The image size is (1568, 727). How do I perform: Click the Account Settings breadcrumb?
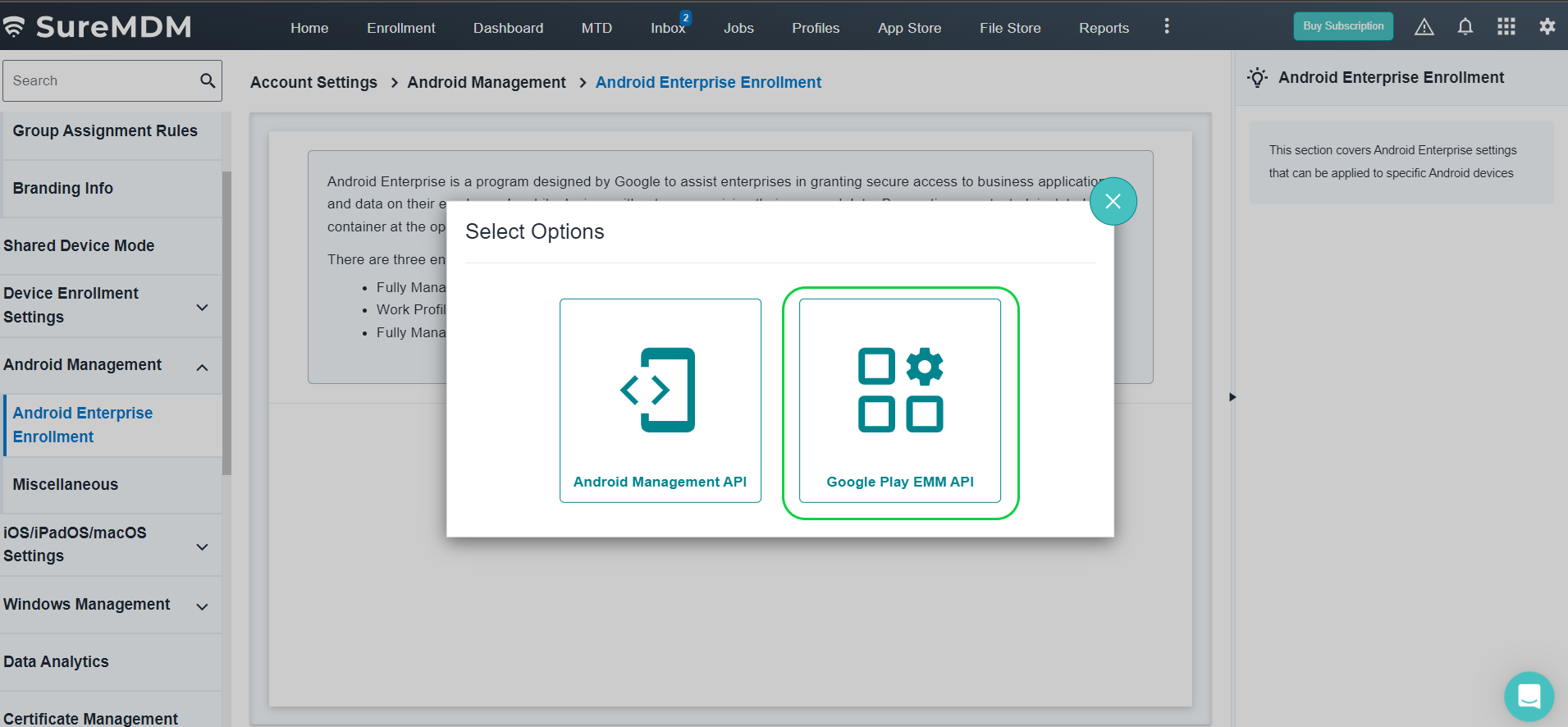(313, 82)
